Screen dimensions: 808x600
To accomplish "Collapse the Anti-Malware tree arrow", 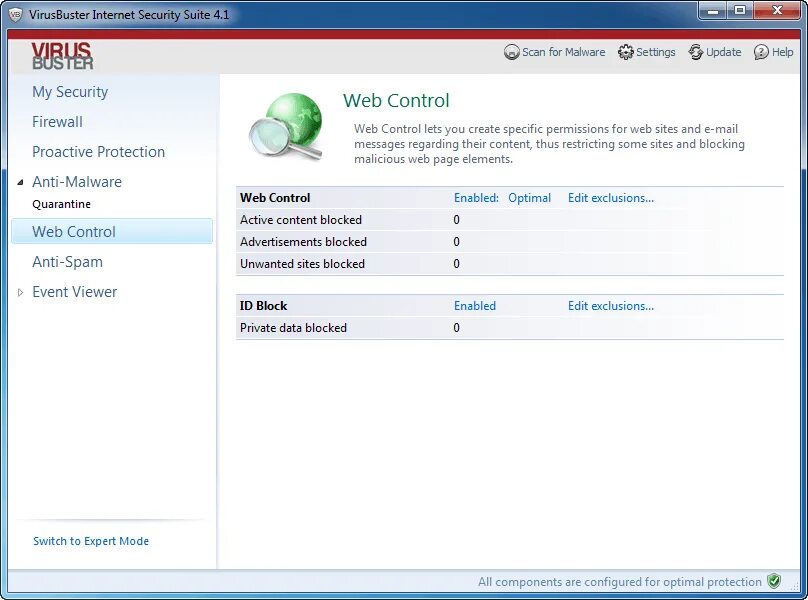I will (x=21, y=182).
